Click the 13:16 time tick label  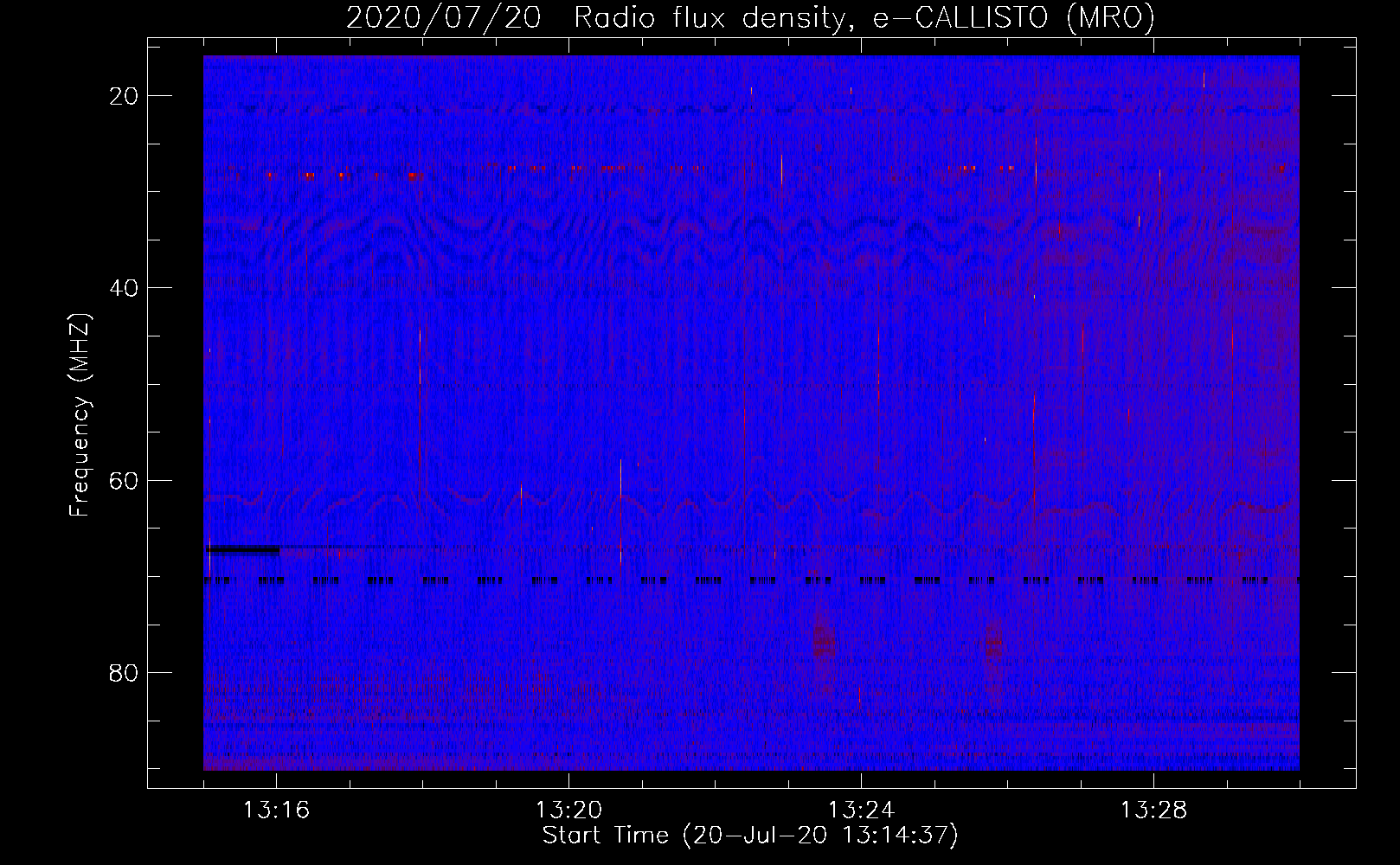click(276, 811)
